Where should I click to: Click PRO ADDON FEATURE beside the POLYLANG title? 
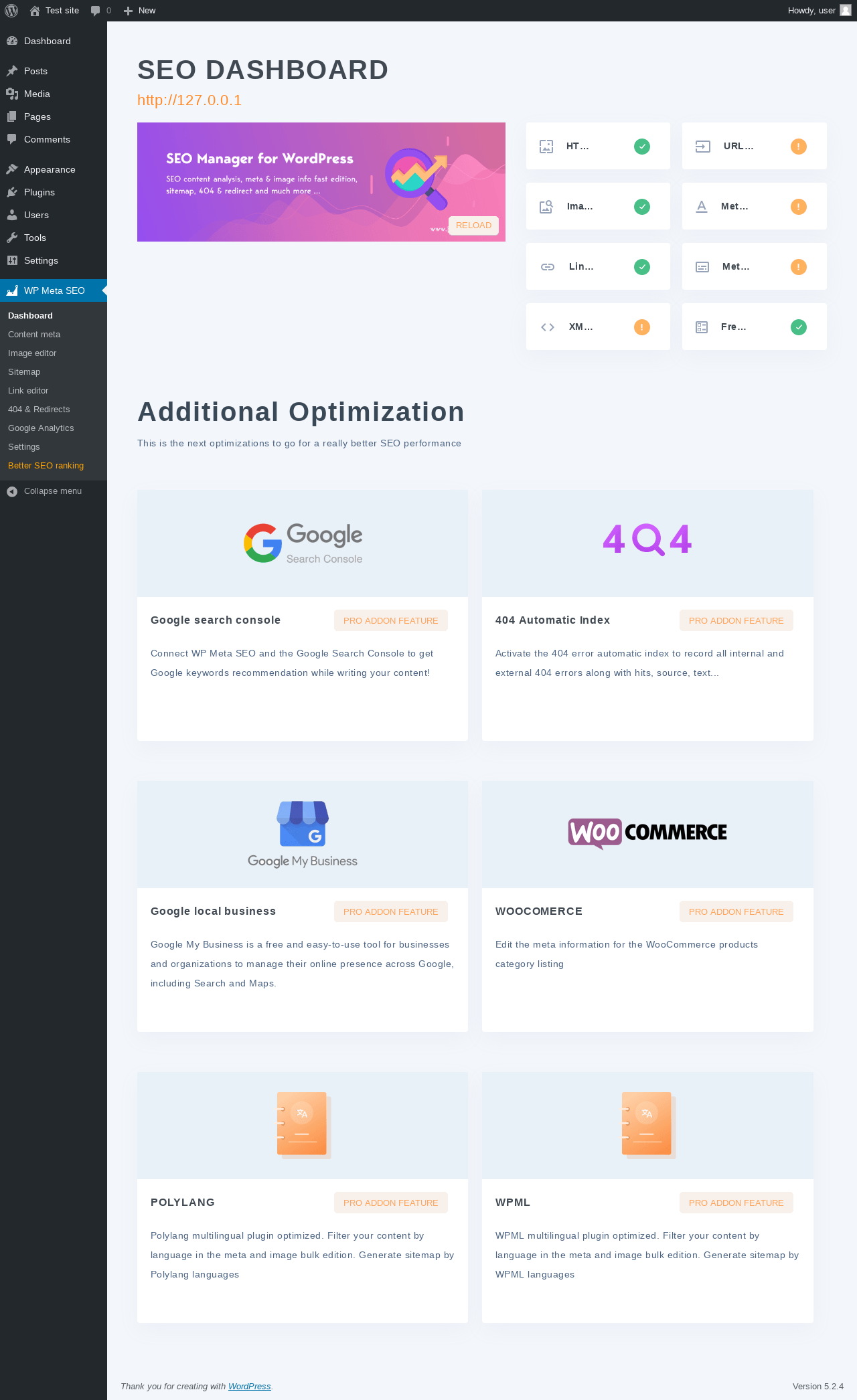tap(391, 1203)
